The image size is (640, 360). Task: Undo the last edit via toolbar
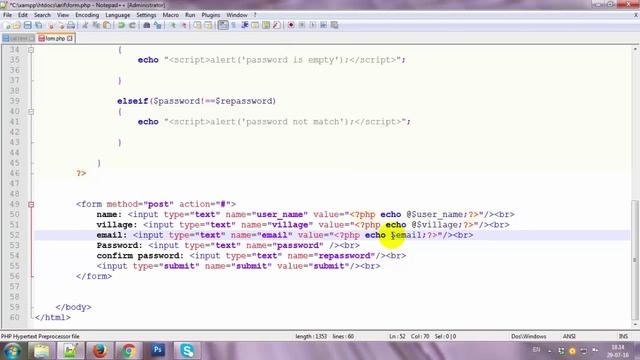(121, 25)
